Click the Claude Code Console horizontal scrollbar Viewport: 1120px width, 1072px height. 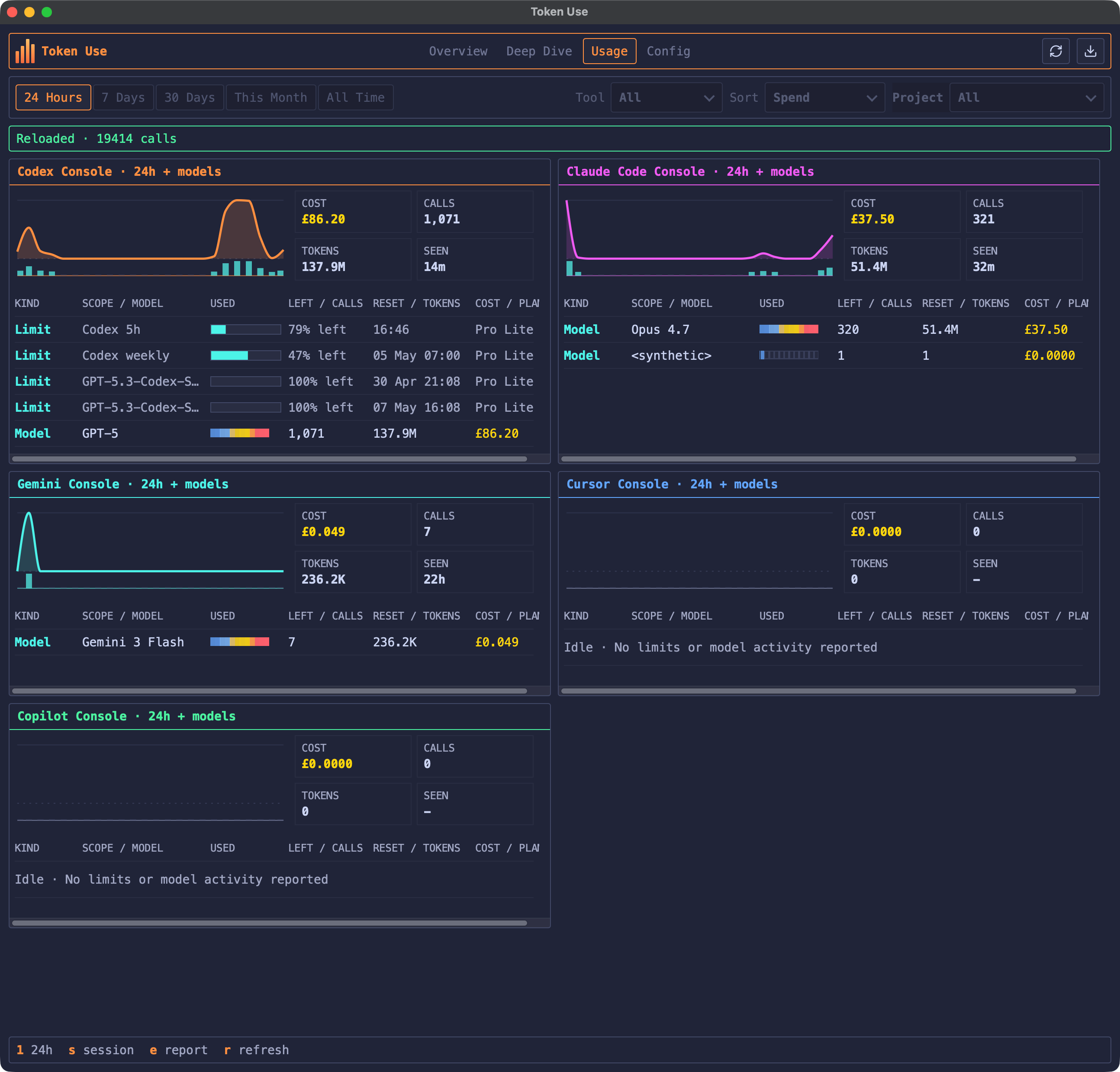[x=818, y=459]
